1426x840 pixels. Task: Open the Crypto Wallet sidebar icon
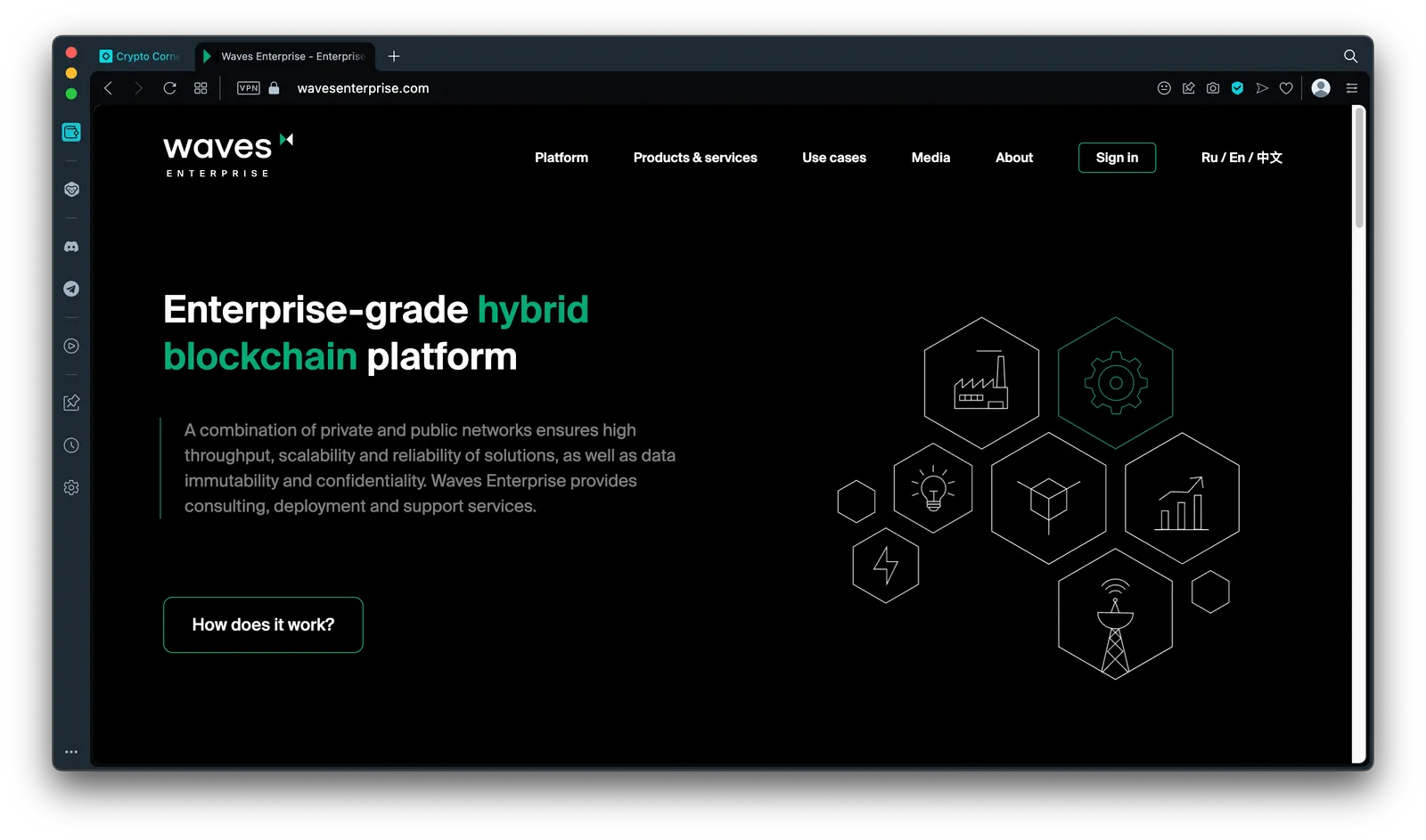(x=71, y=132)
